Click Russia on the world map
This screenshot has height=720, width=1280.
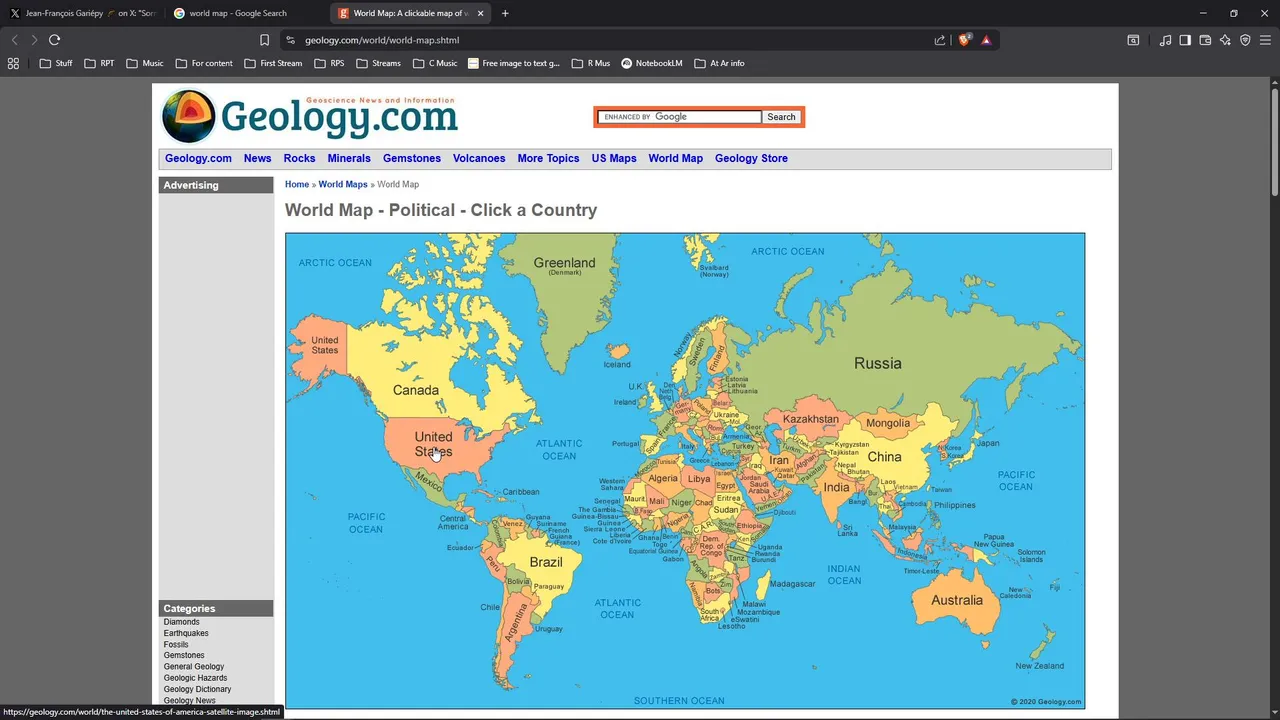click(x=877, y=364)
